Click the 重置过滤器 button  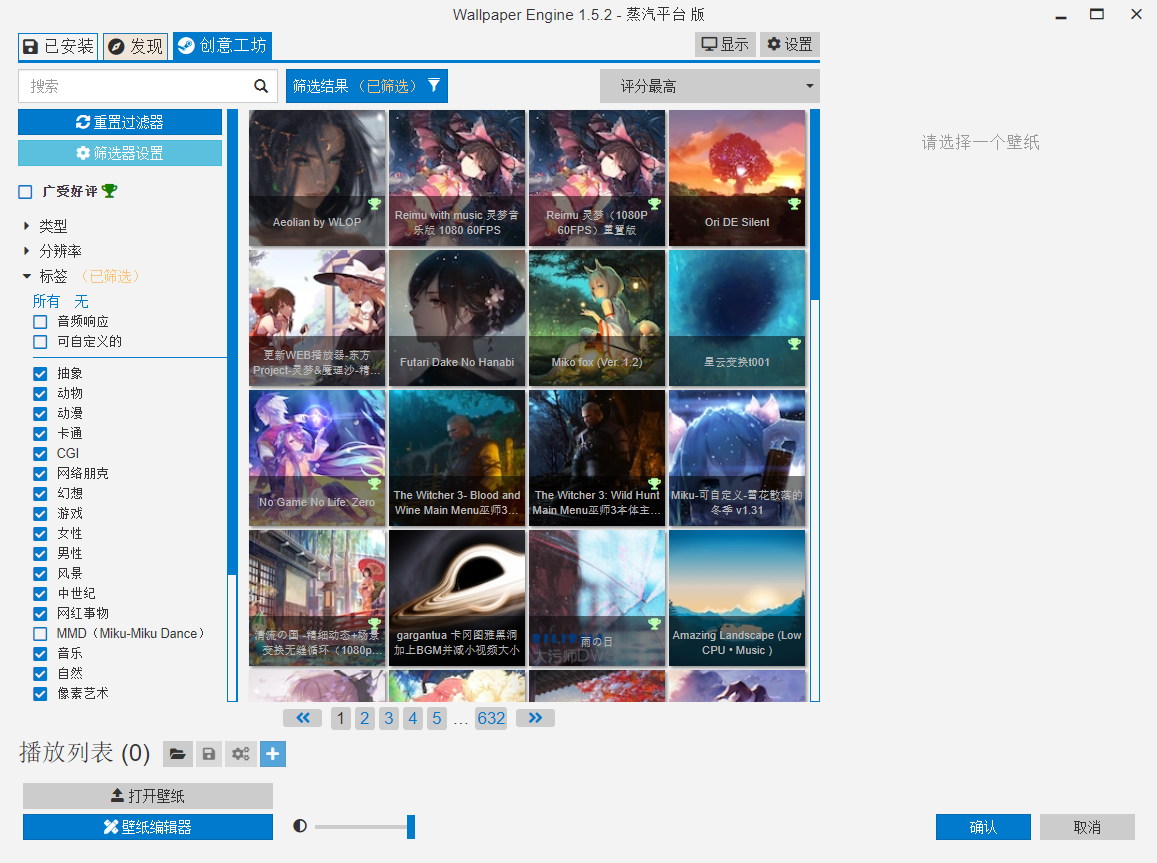click(x=119, y=121)
